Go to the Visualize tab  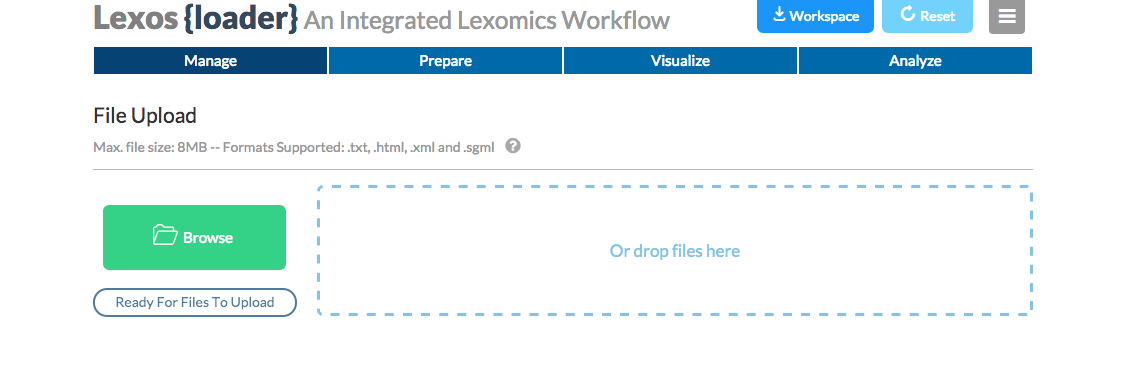pos(680,61)
